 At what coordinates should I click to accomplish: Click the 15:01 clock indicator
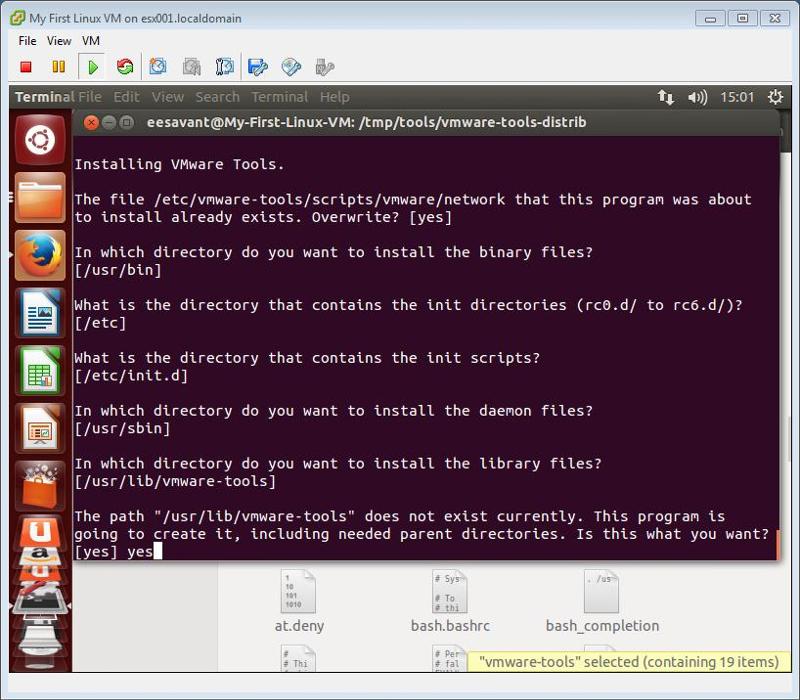click(737, 97)
